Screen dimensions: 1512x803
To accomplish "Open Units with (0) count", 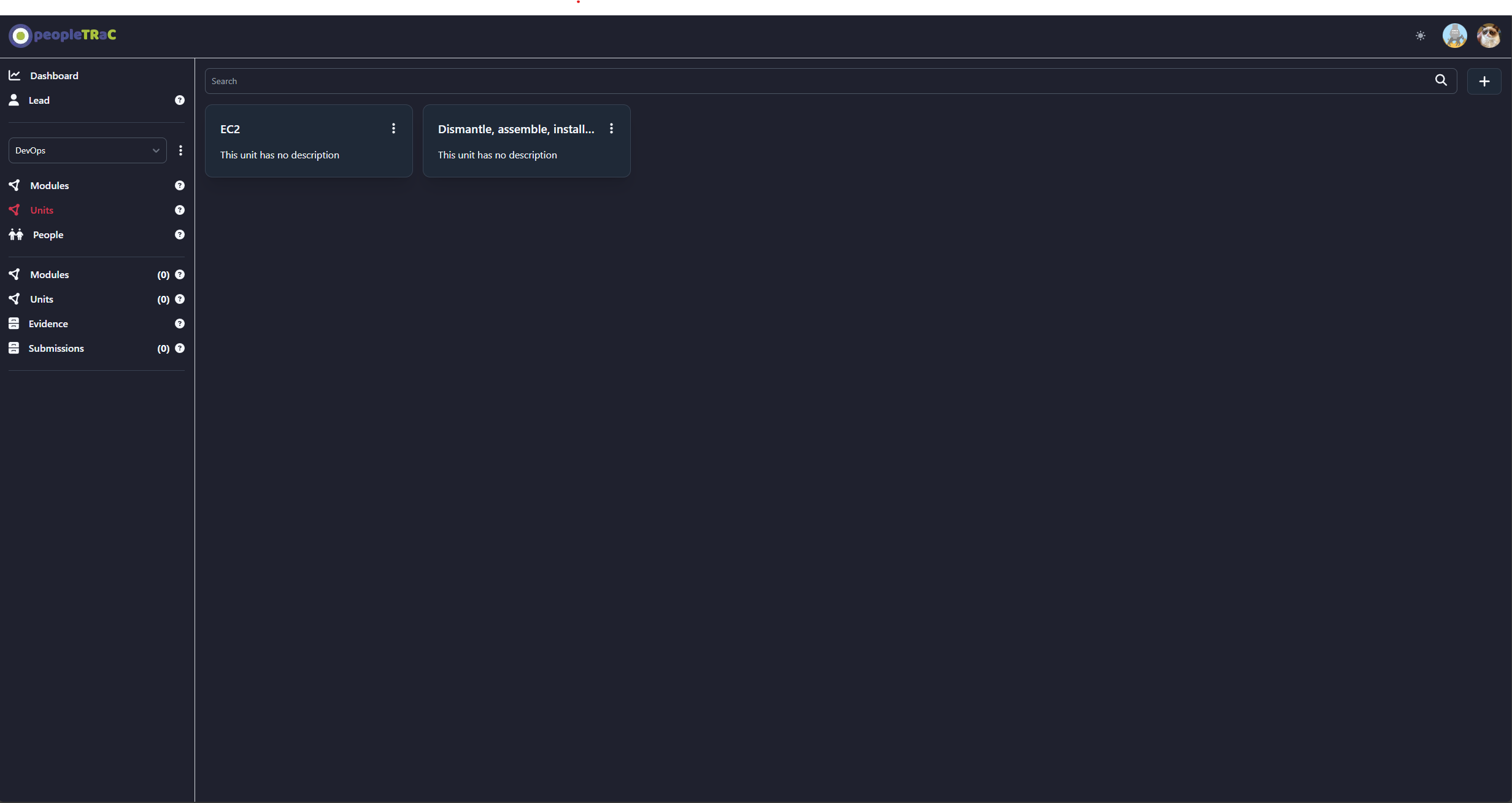I will (42, 299).
